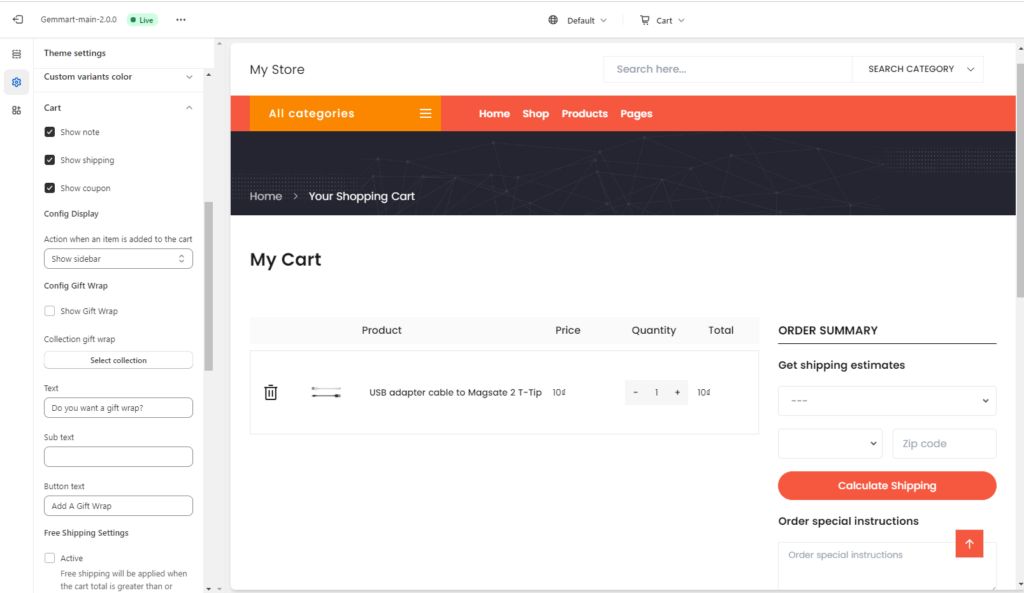Open the USB adapter cable product link
This screenshot has height=593, width=1024.
click(x=455, y=393)
